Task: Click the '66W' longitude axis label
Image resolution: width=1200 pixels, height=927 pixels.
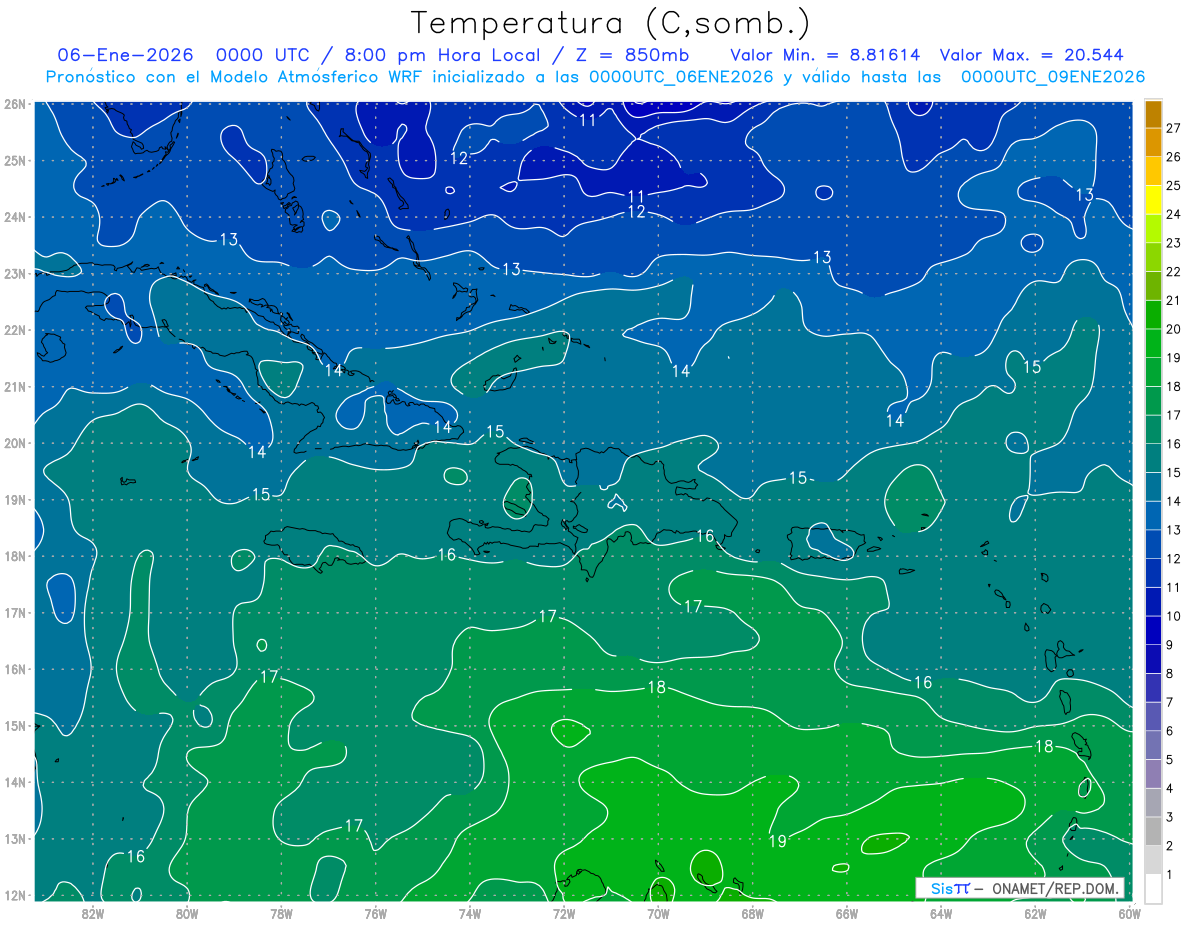Action: (x=846, y=913)
